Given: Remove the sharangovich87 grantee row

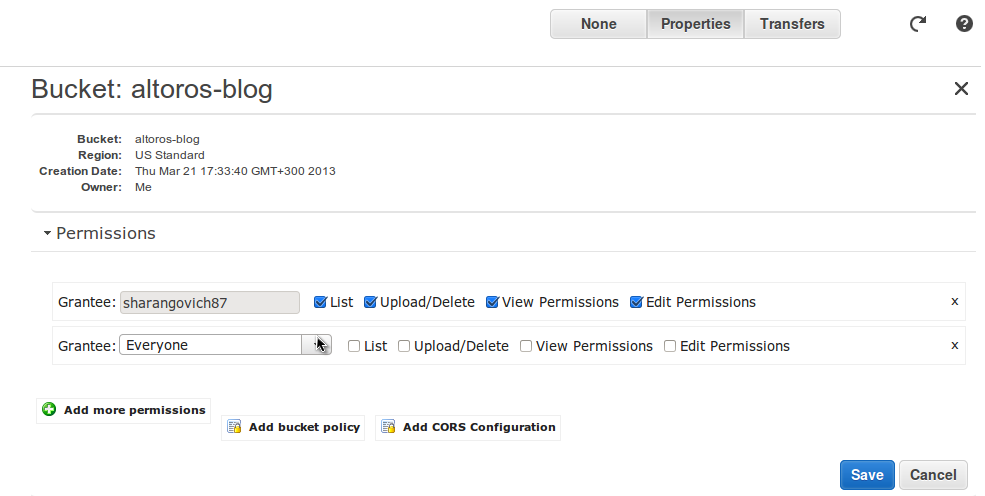Looking at the screenshot, I should [954, 302].
